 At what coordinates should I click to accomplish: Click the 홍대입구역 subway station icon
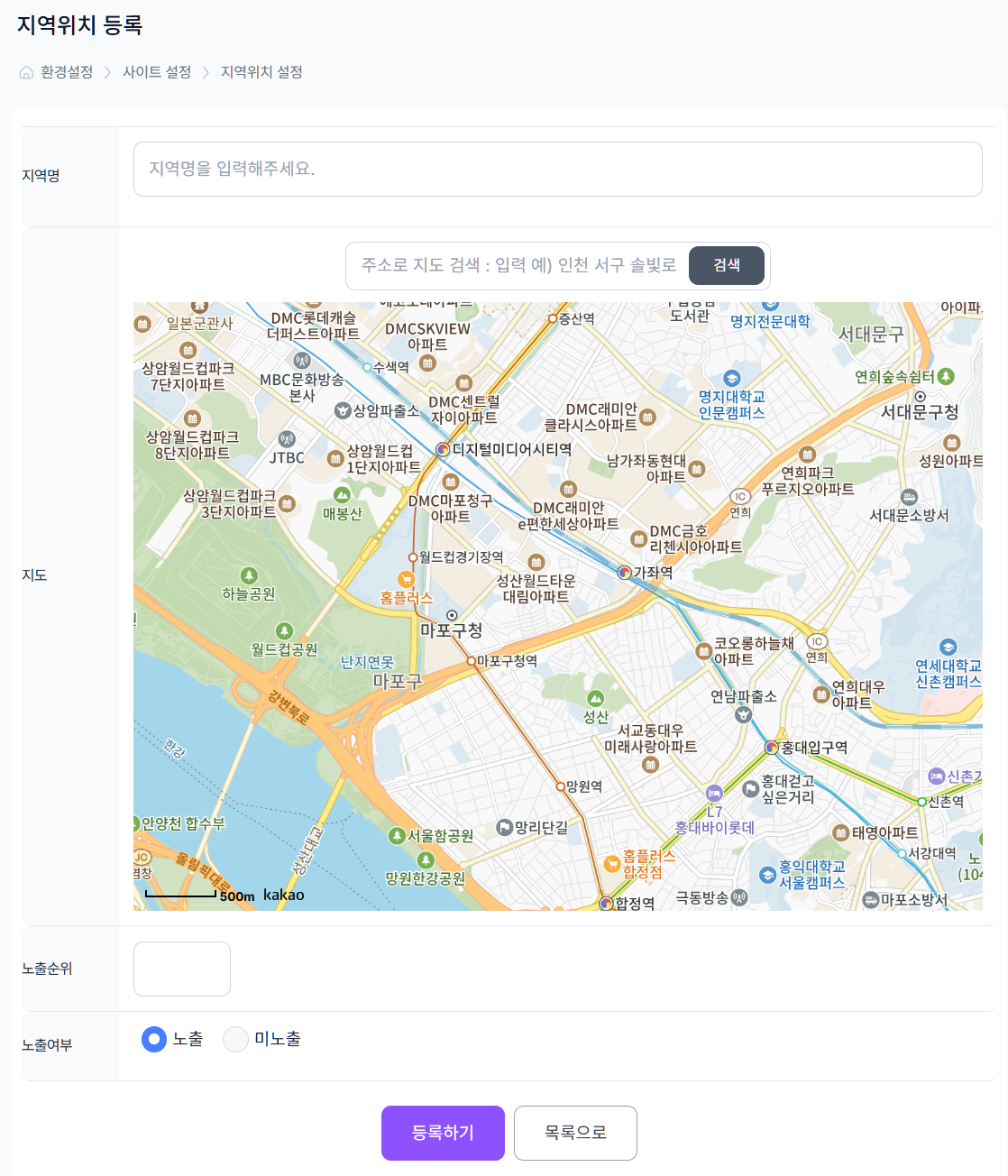pos(771,748)
